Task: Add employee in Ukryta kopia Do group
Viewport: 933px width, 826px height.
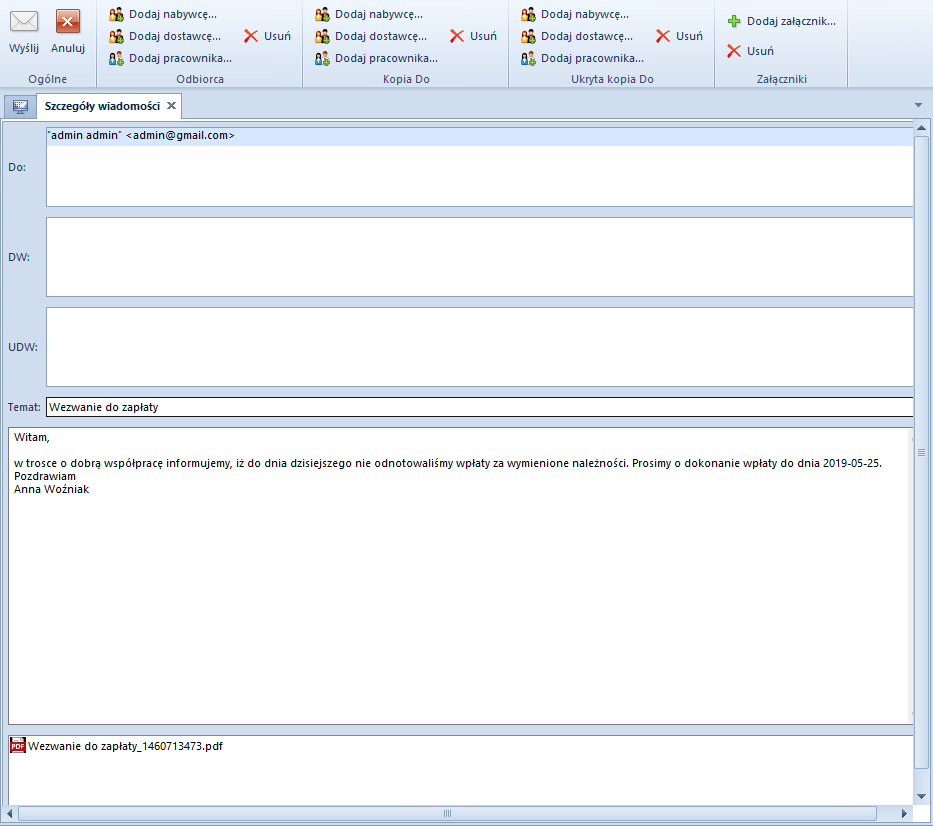Action: pos(582,58)
